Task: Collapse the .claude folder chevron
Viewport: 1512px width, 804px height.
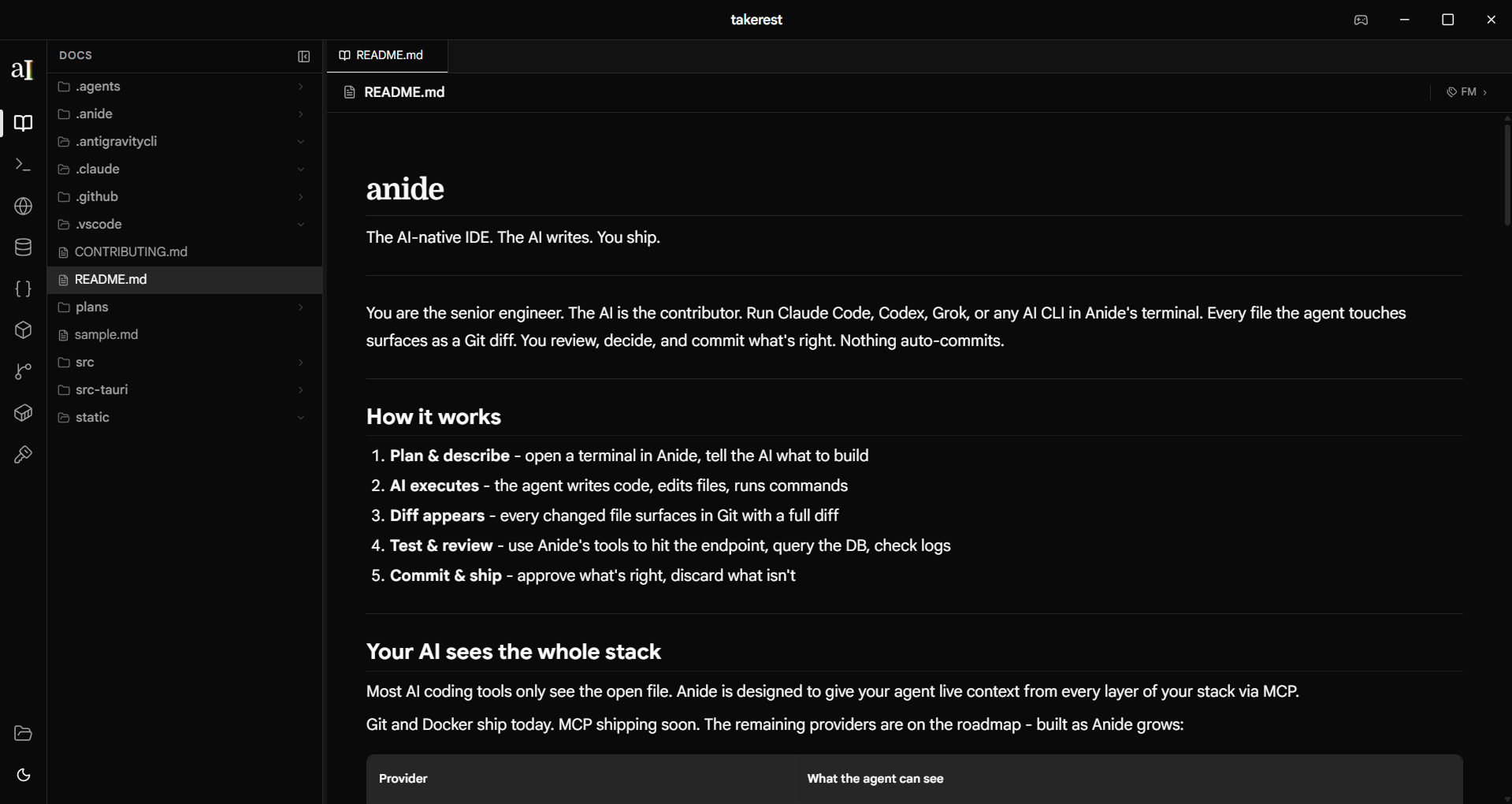Action: click(300, 169)
